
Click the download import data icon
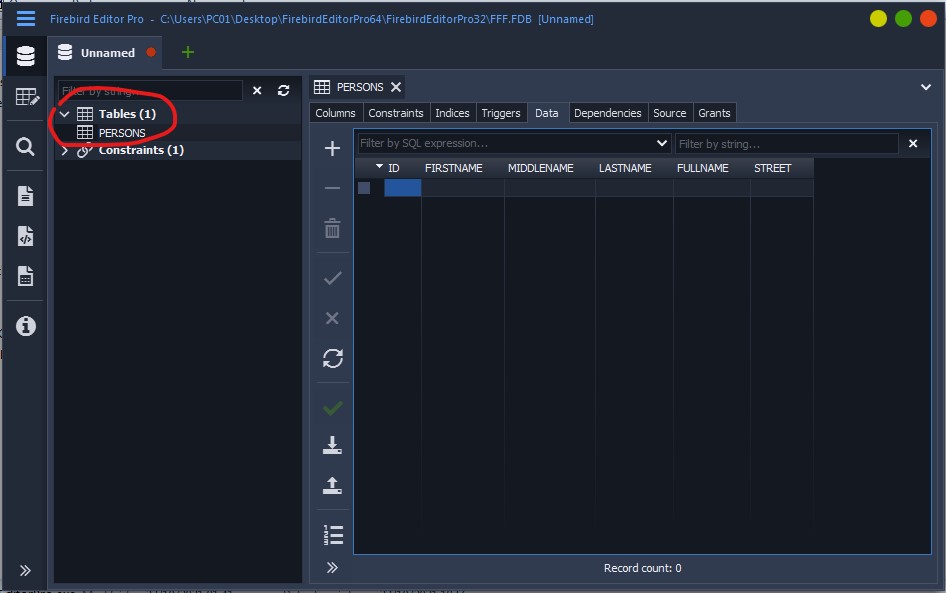(332, 445)
